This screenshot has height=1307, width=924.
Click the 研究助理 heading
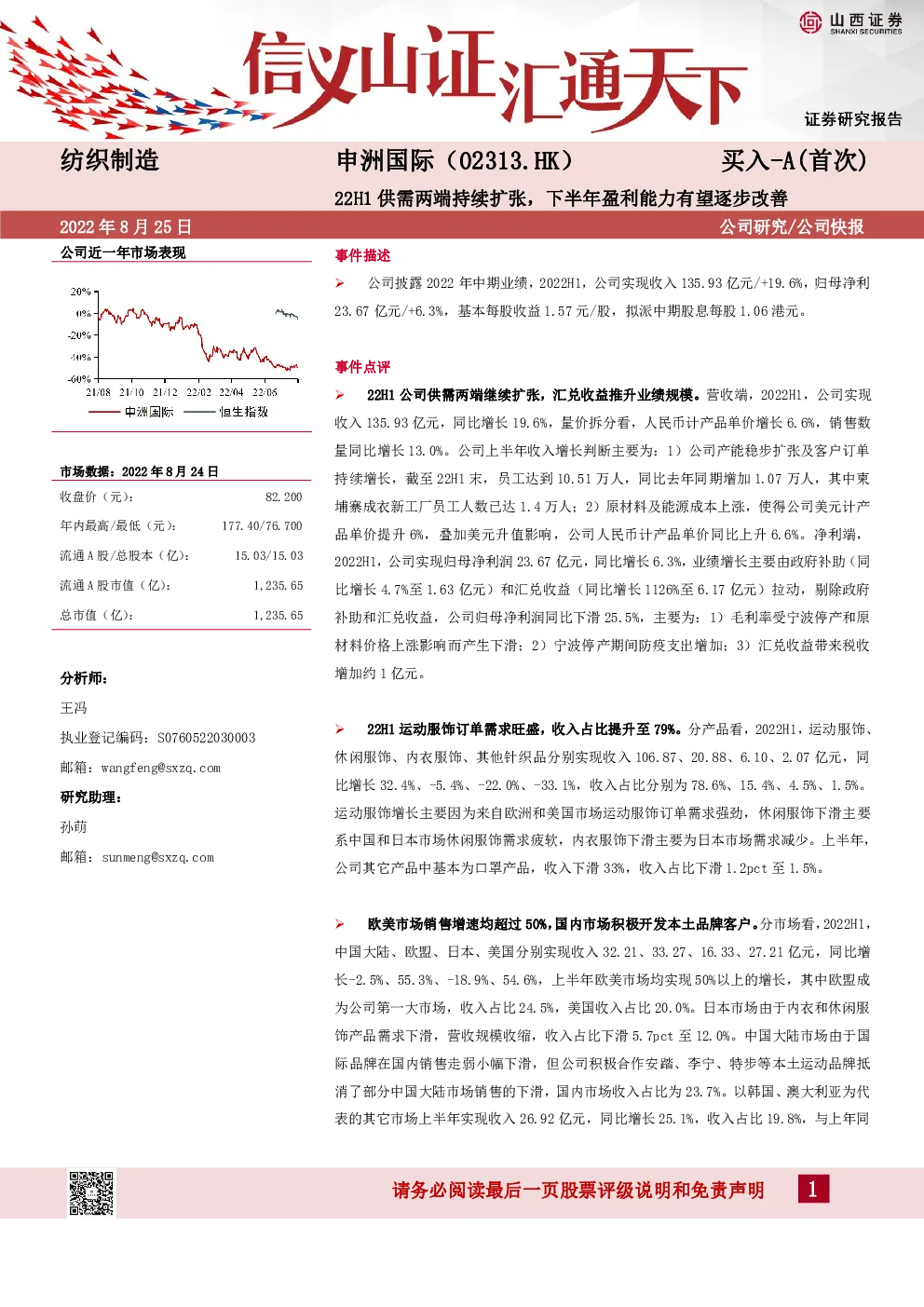tap(91, 797)
